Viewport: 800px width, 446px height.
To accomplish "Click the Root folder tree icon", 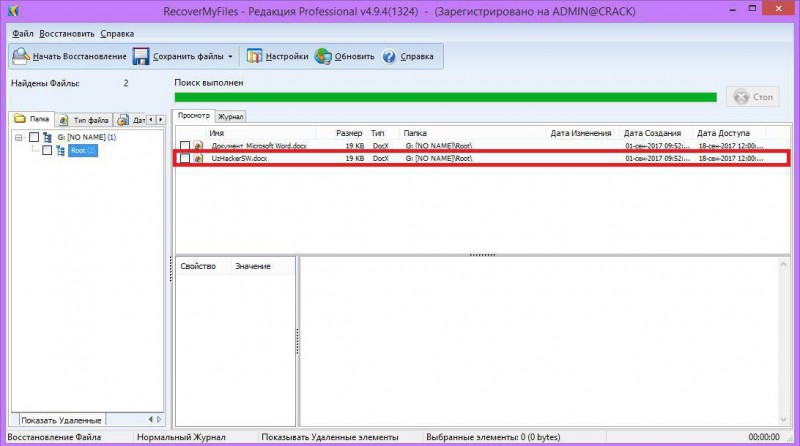I will click(x=61, y=151).
